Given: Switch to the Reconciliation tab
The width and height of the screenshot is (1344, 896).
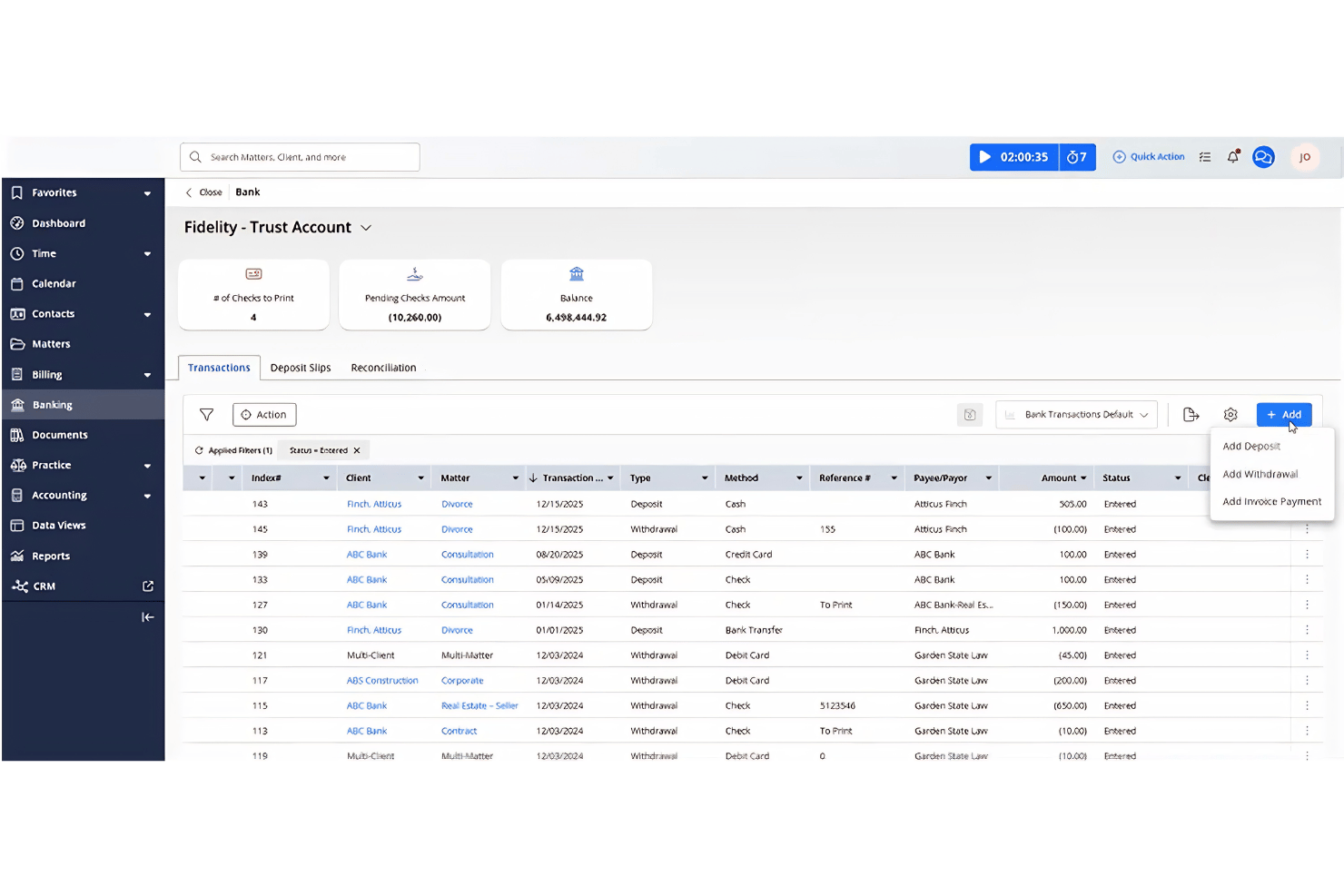Looking at the screenshot, I should [383, 368].
